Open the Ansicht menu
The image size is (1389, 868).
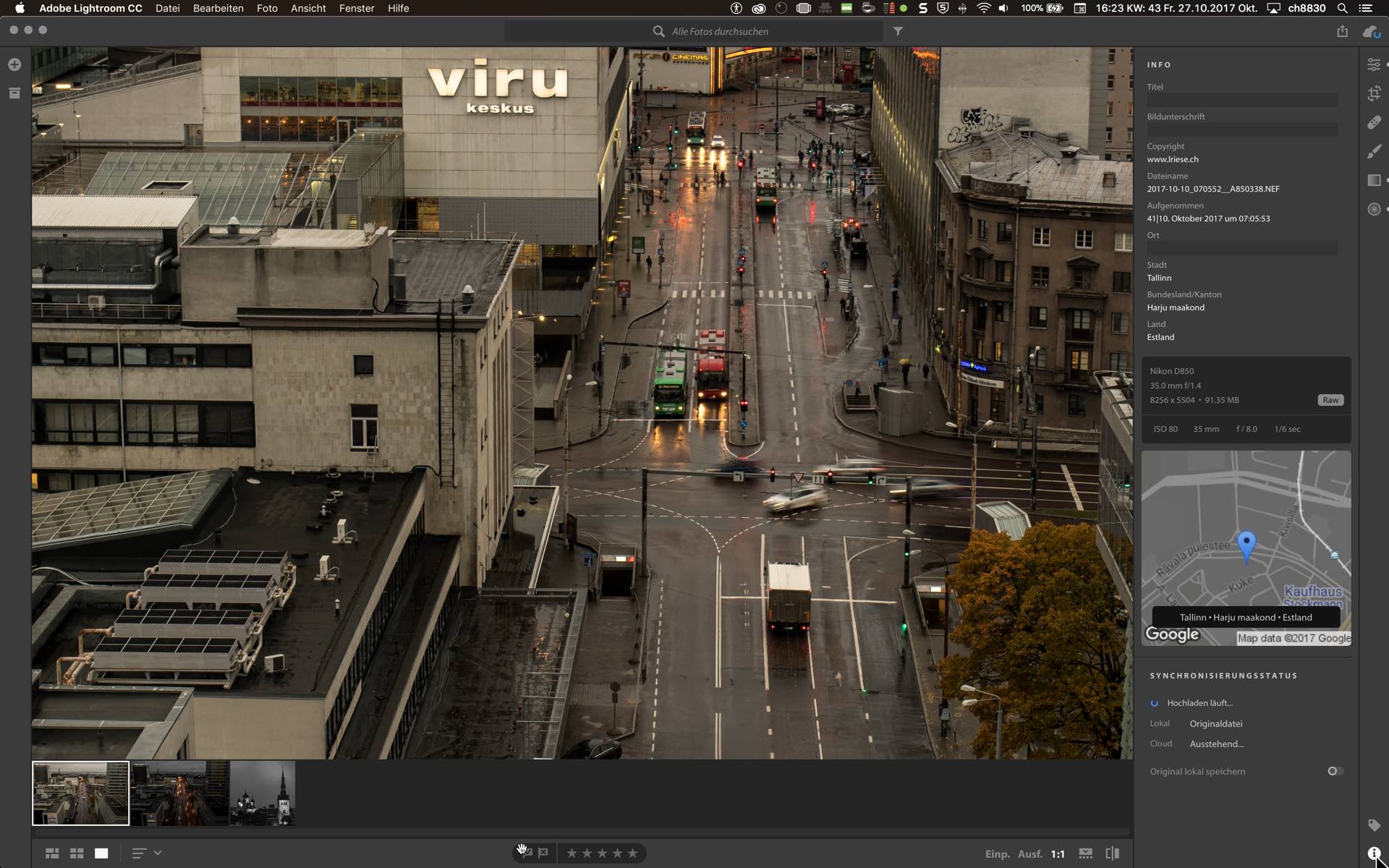click(x=308, y=8)
